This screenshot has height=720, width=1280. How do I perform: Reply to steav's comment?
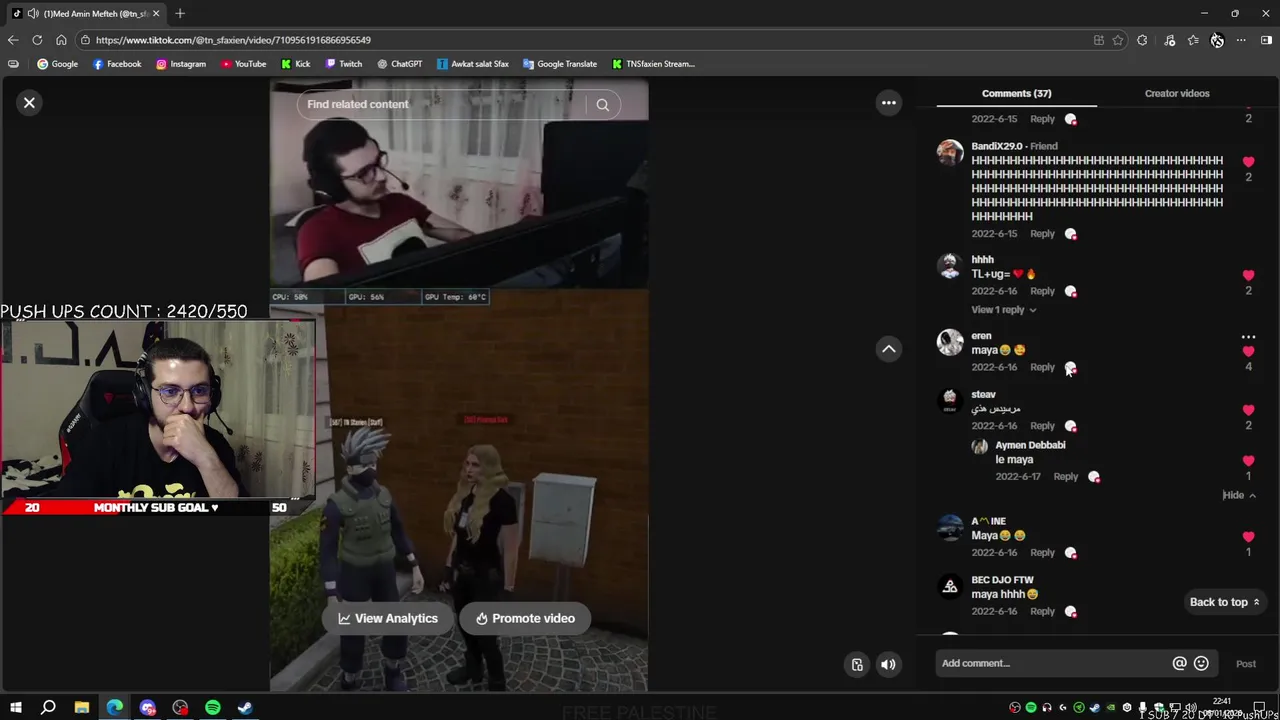1042,426
